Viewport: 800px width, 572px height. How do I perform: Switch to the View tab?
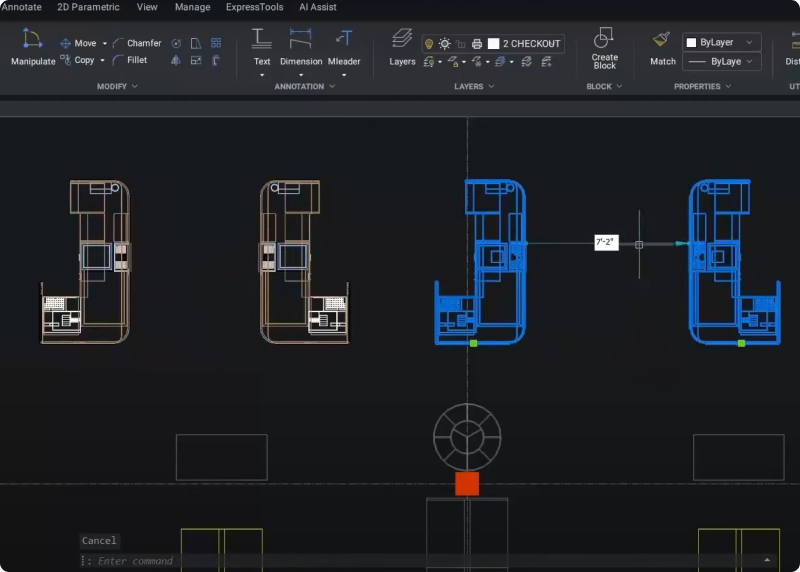(147, 7)
